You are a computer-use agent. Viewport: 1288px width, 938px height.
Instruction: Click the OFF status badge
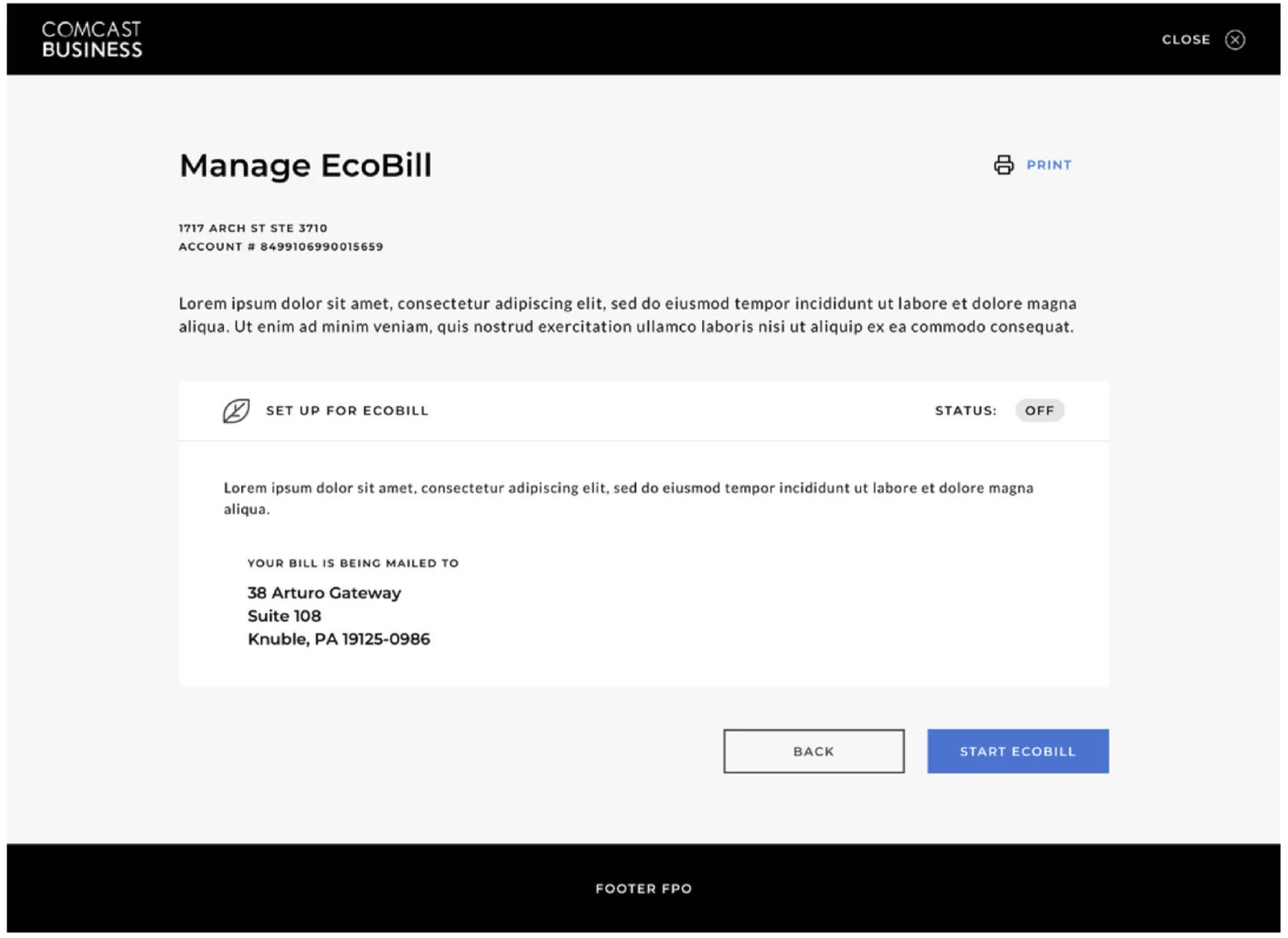pyautogui.click(x=1039, y=411)
